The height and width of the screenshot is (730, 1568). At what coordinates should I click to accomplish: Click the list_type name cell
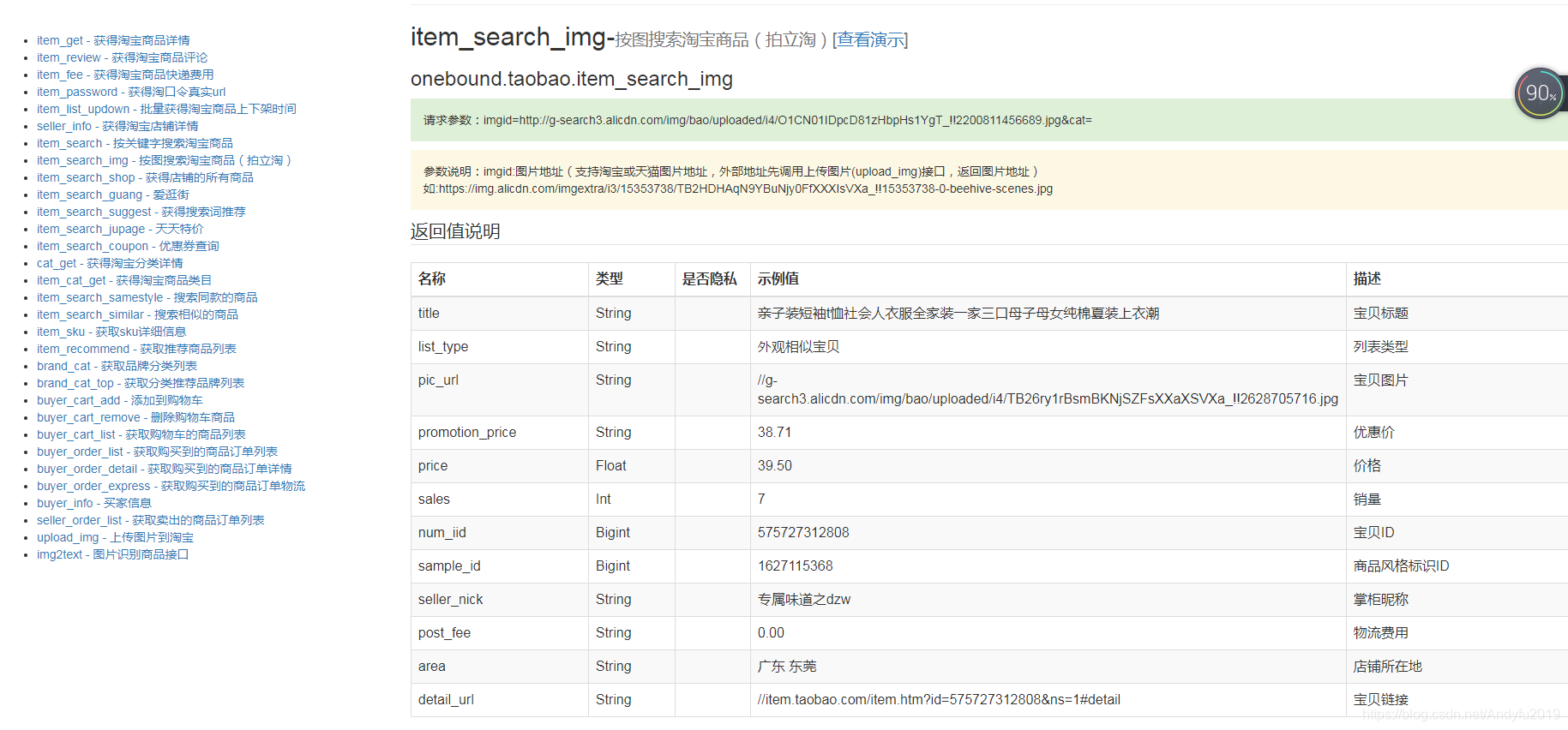500,347
